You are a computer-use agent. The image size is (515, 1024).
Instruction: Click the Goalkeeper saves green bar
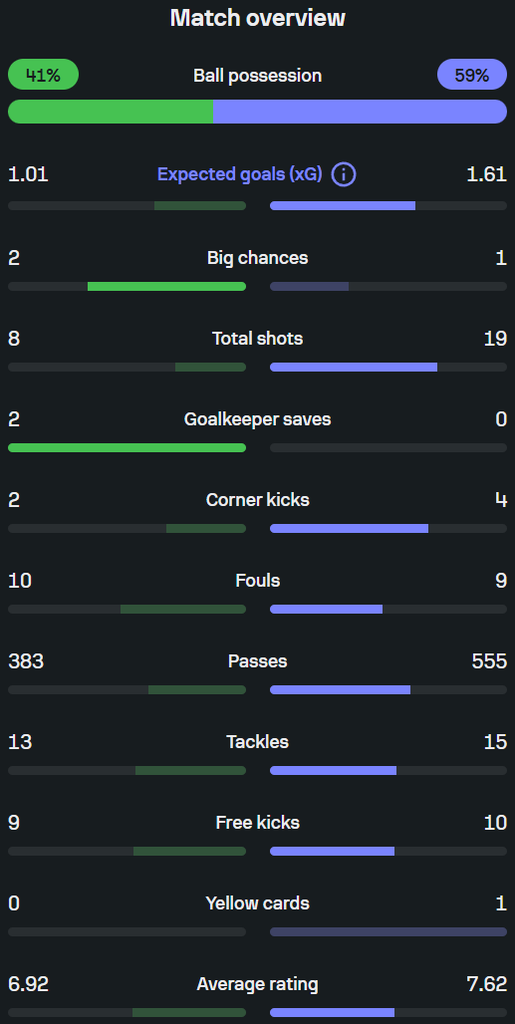[127, 448]
